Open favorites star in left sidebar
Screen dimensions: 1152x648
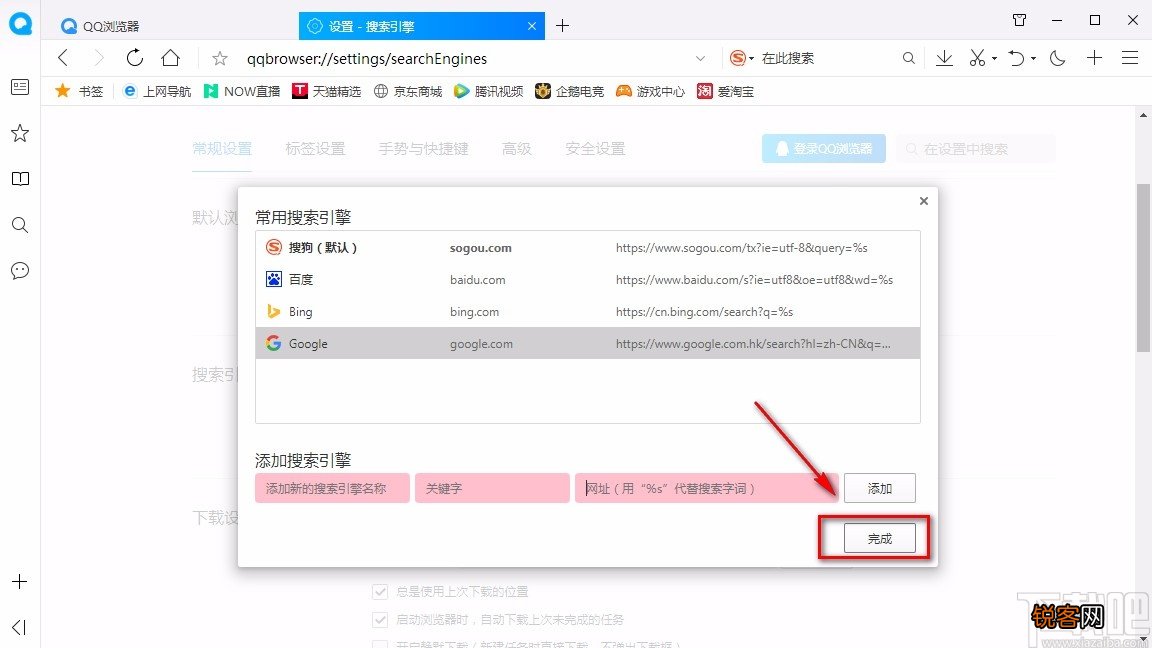pyautogui.click(x=20, y=133)
